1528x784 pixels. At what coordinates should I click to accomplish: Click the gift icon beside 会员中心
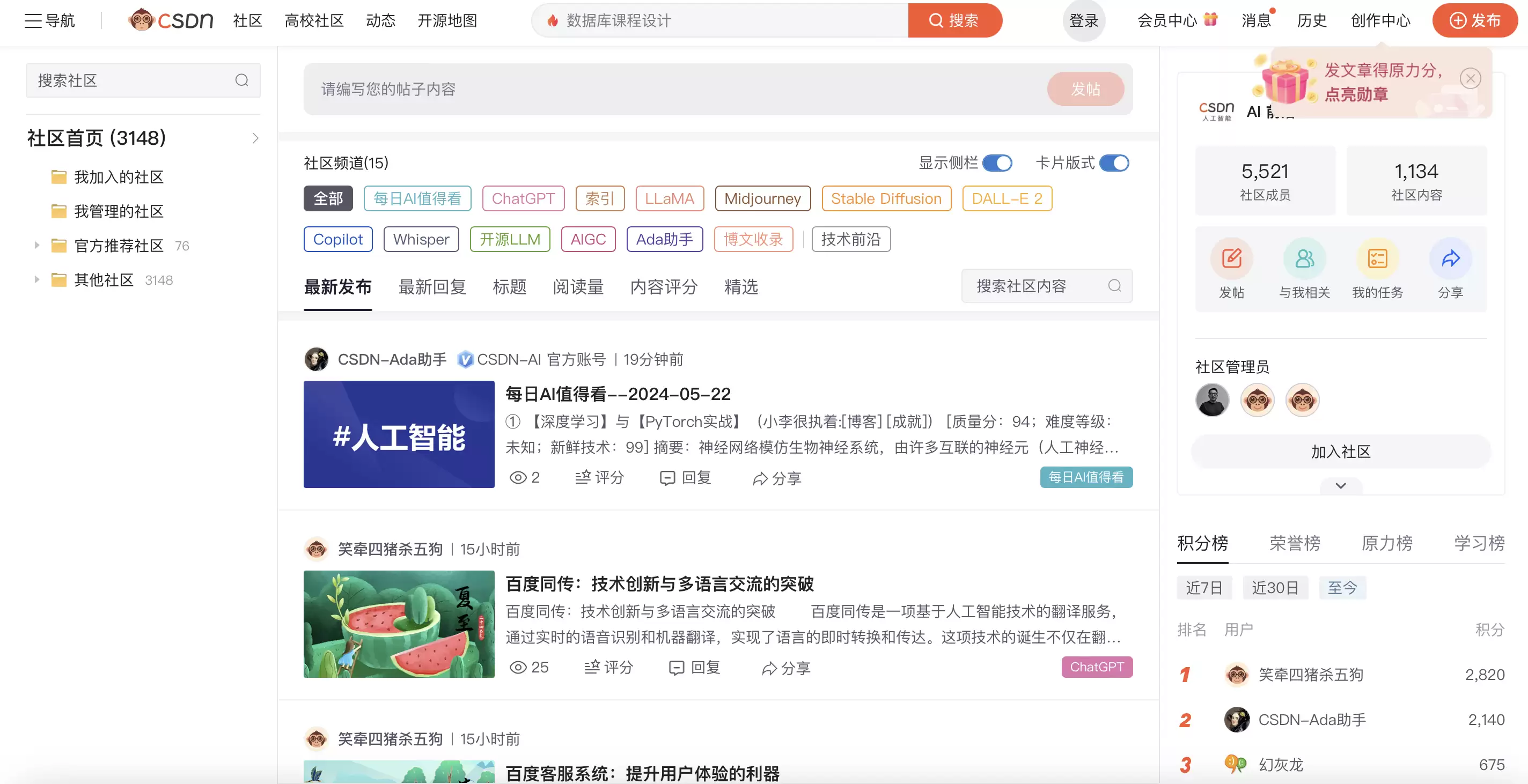(1211, 19)
